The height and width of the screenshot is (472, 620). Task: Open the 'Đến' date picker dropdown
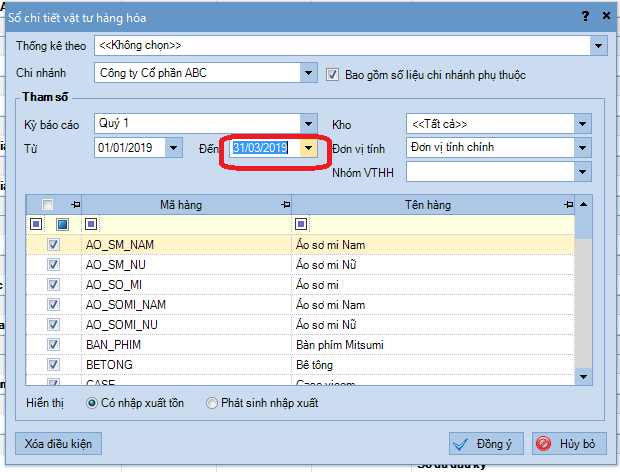pyautogui.click(x=309, y=148)
